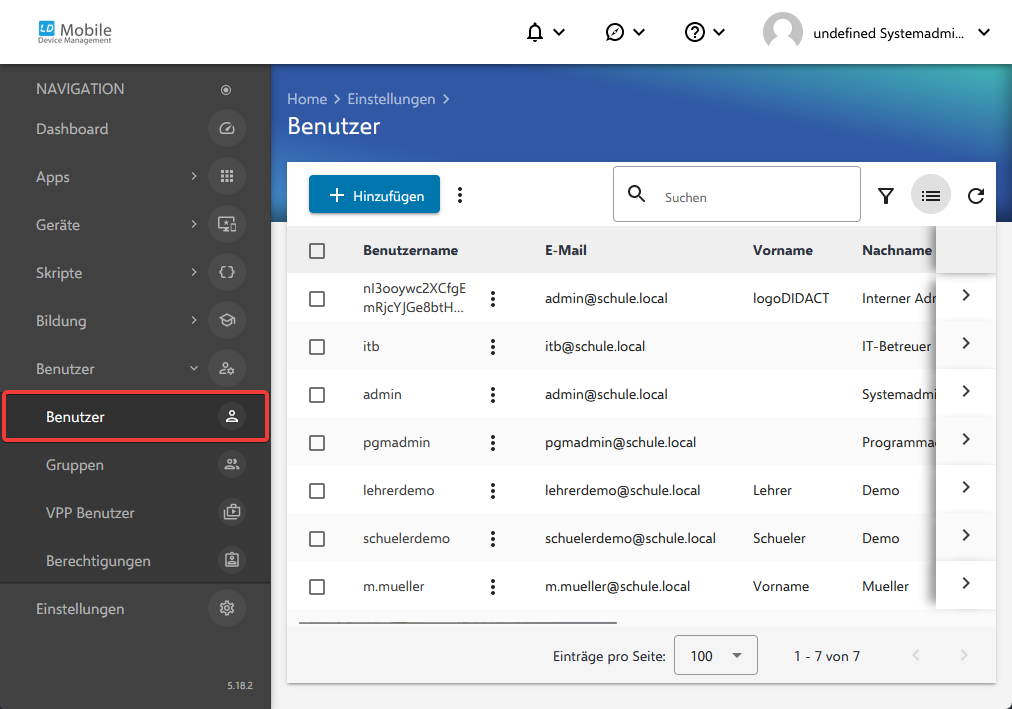
Task: Select the checkbox for lehrerdemo
Action: (317, 491)
